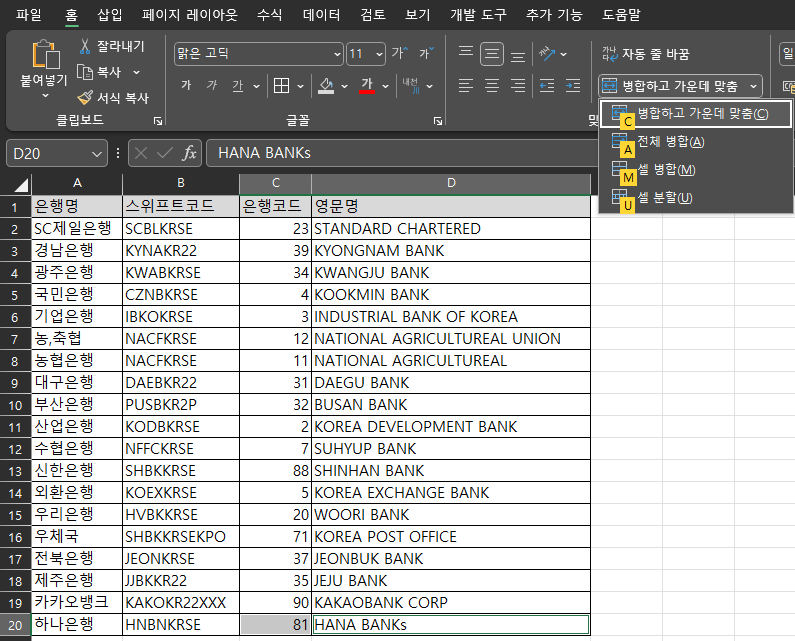Open the 파일 tab
Viewport: 795px width, 641px height.
28,15
